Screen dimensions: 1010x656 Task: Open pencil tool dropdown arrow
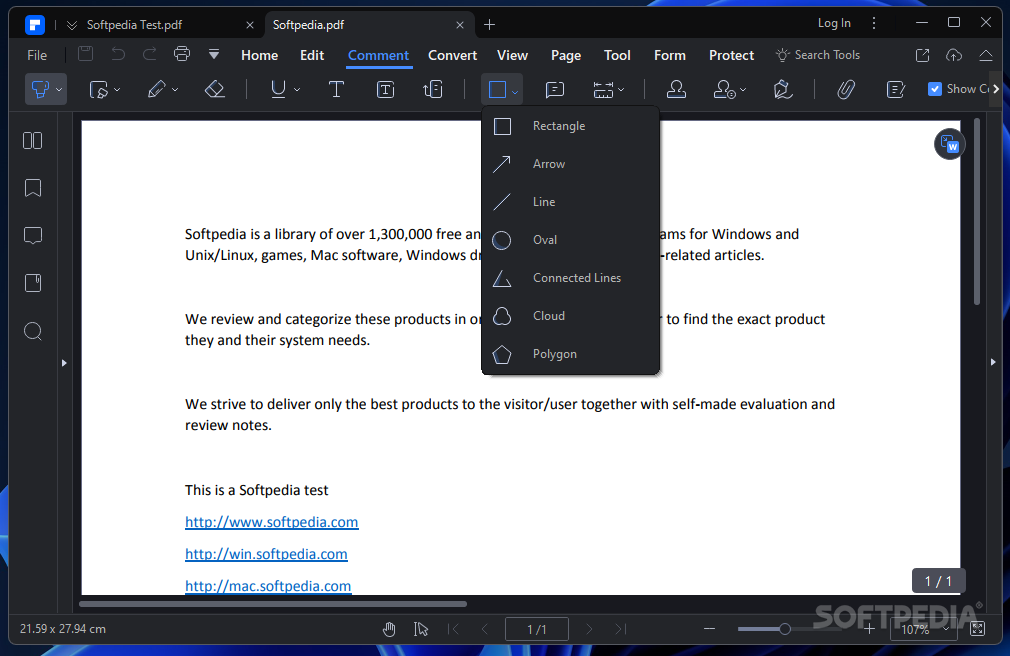click(175, 90)
